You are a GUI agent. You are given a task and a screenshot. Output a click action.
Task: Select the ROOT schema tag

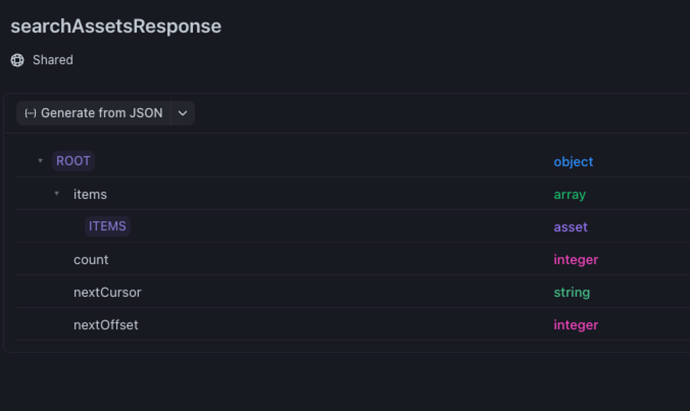pos(73,161)
